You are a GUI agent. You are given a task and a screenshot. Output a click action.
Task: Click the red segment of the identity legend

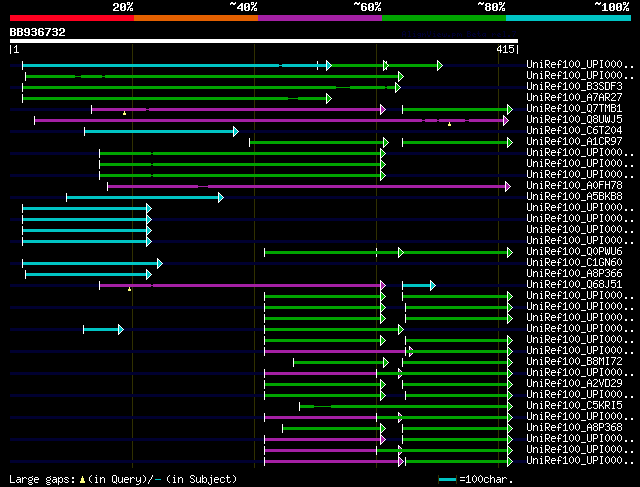[71, 18]
